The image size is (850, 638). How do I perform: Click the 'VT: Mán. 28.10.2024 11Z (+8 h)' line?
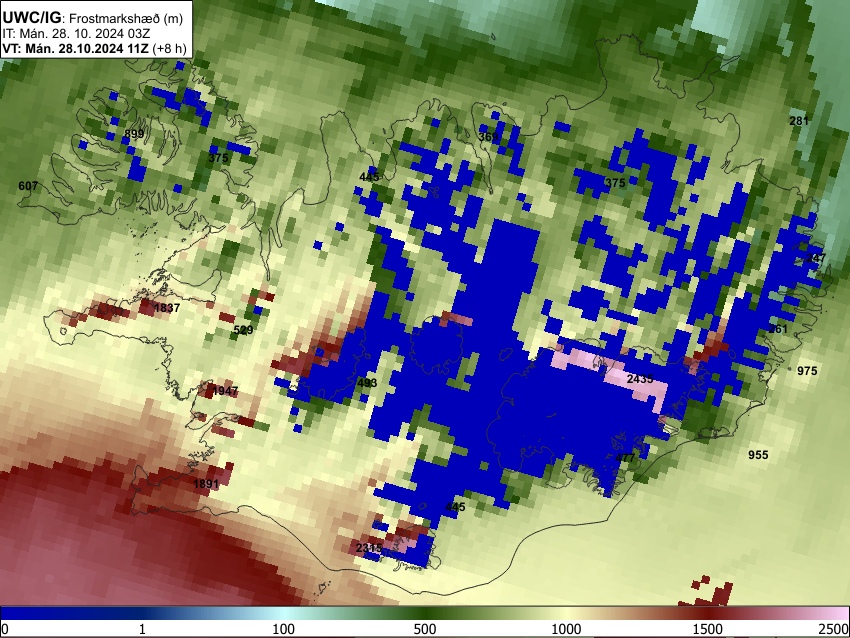pyautogui.click(x=94, y=48)
